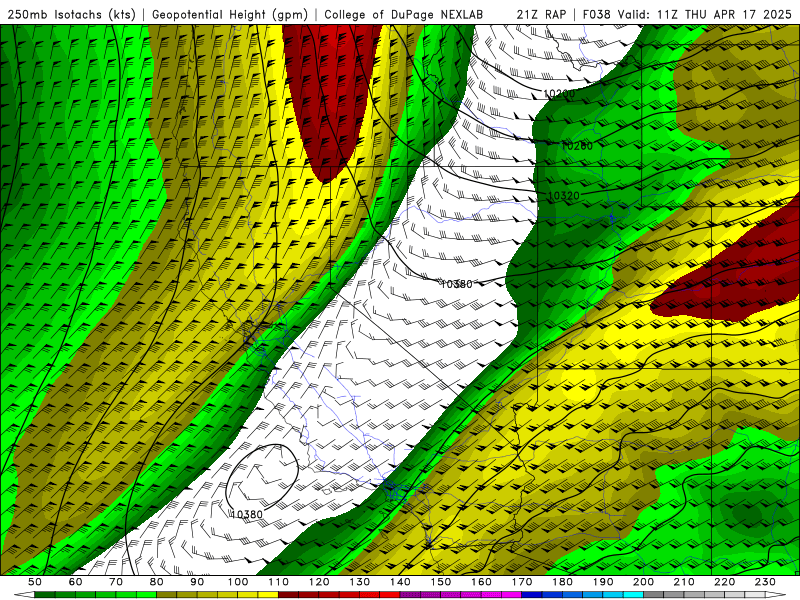Screen dimensions: 800x600
Task: Click the 10380 label beside the closed oval contour
Action: point(246,514)
